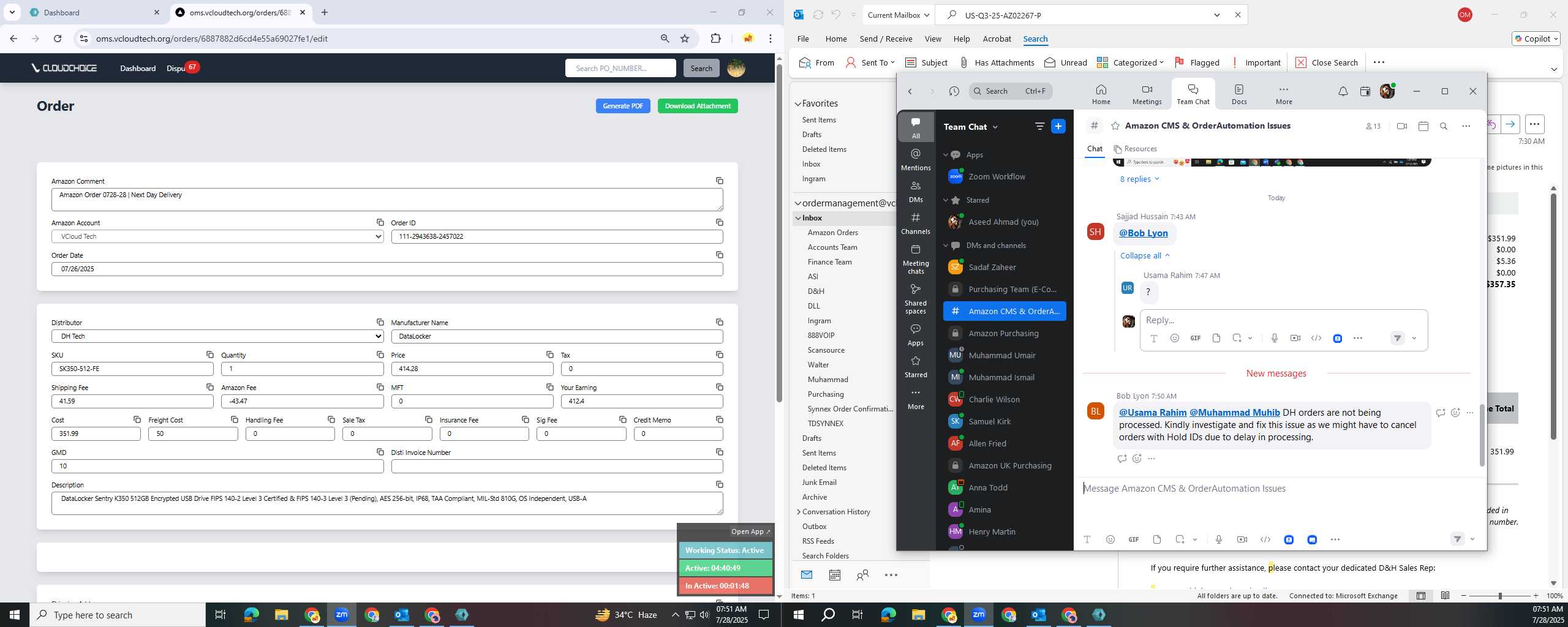
Task: Click OMS Search button
Action: (x=701, y=68)
